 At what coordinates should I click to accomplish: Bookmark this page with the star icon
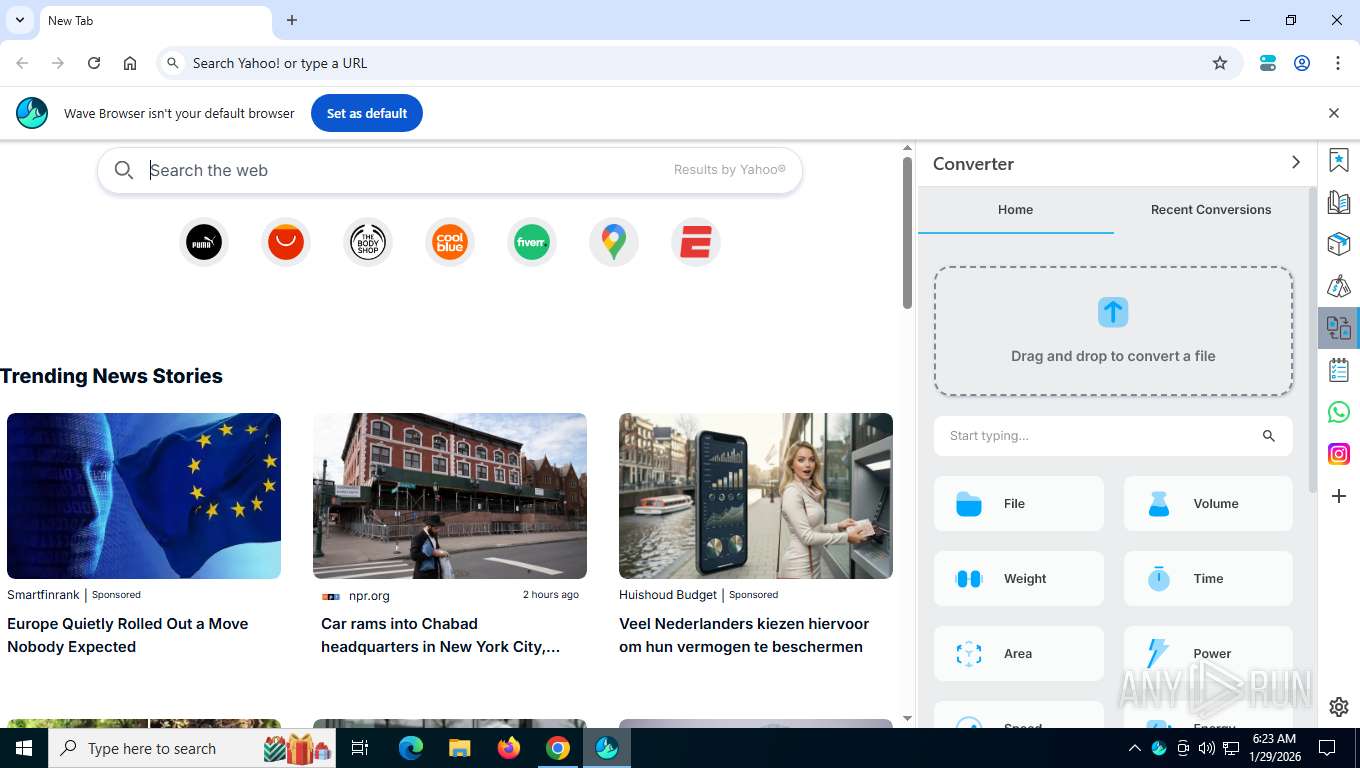(1220, 63)
